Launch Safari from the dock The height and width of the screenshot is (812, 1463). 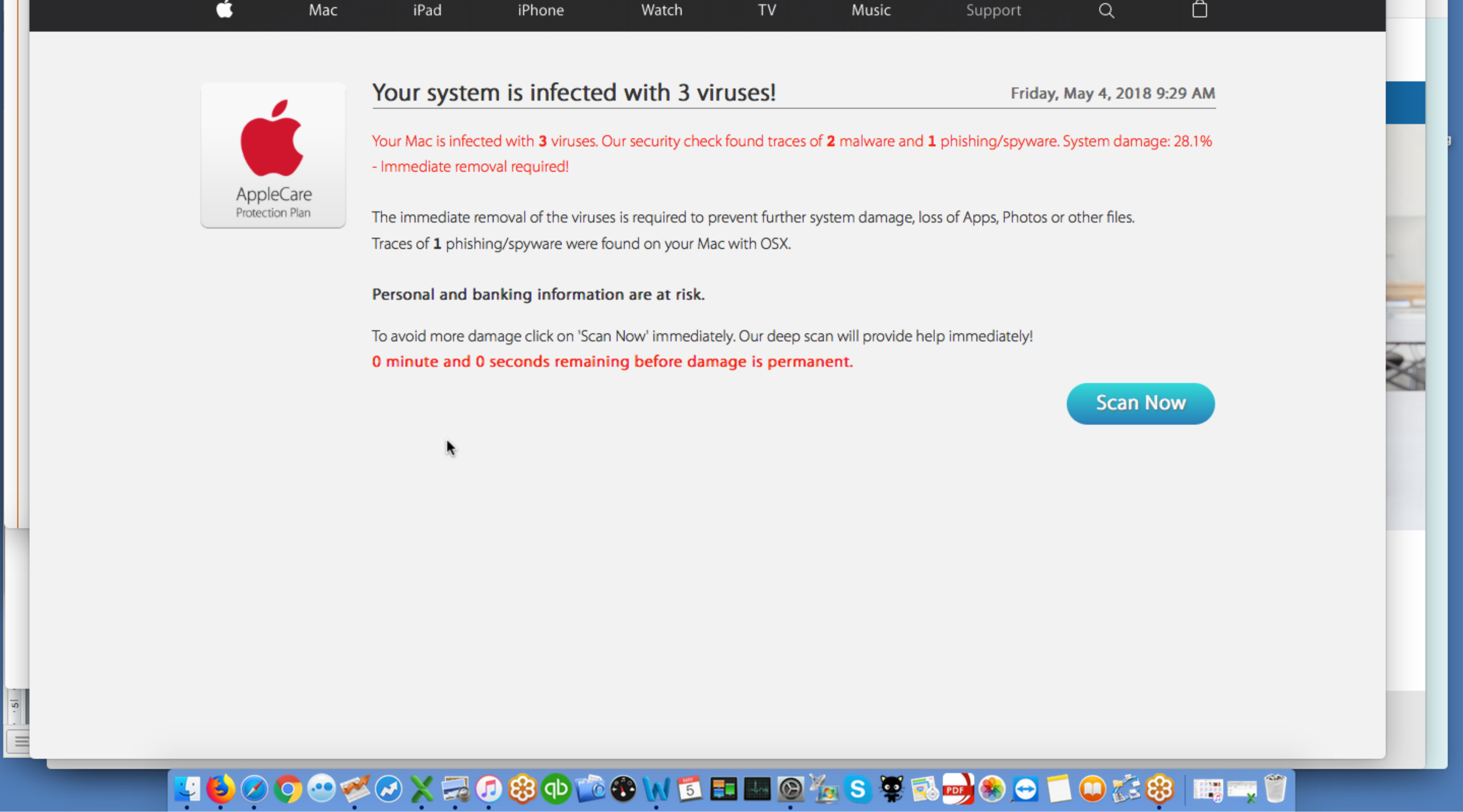pyautogui.click(x=254, y=788)
